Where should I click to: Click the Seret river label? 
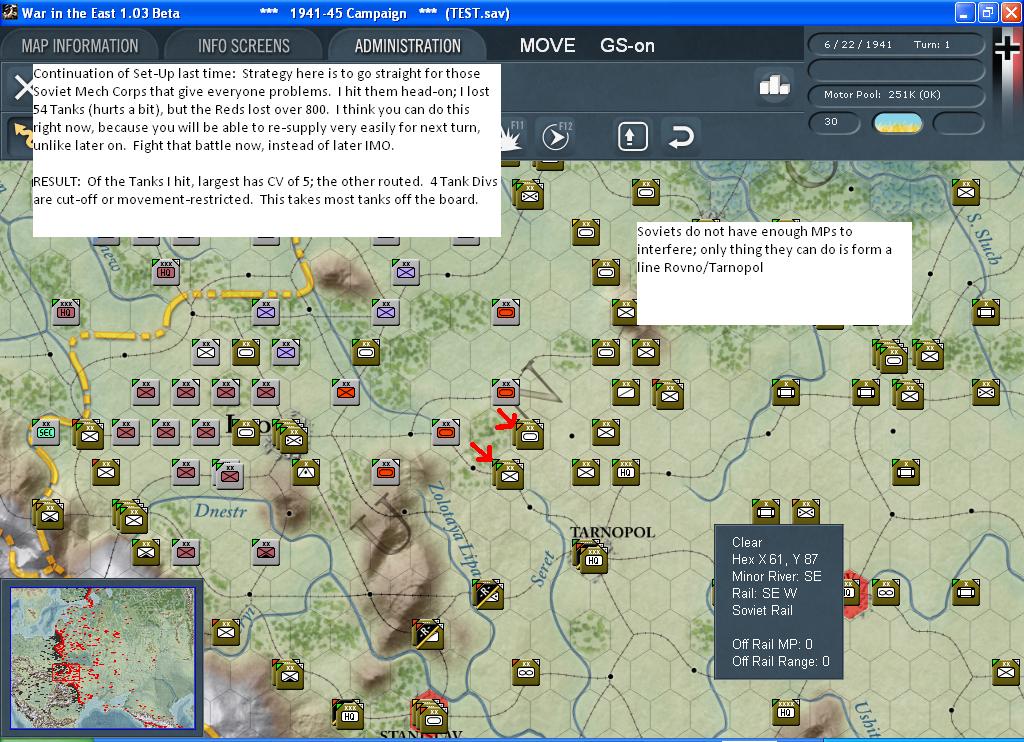(541, 569)
